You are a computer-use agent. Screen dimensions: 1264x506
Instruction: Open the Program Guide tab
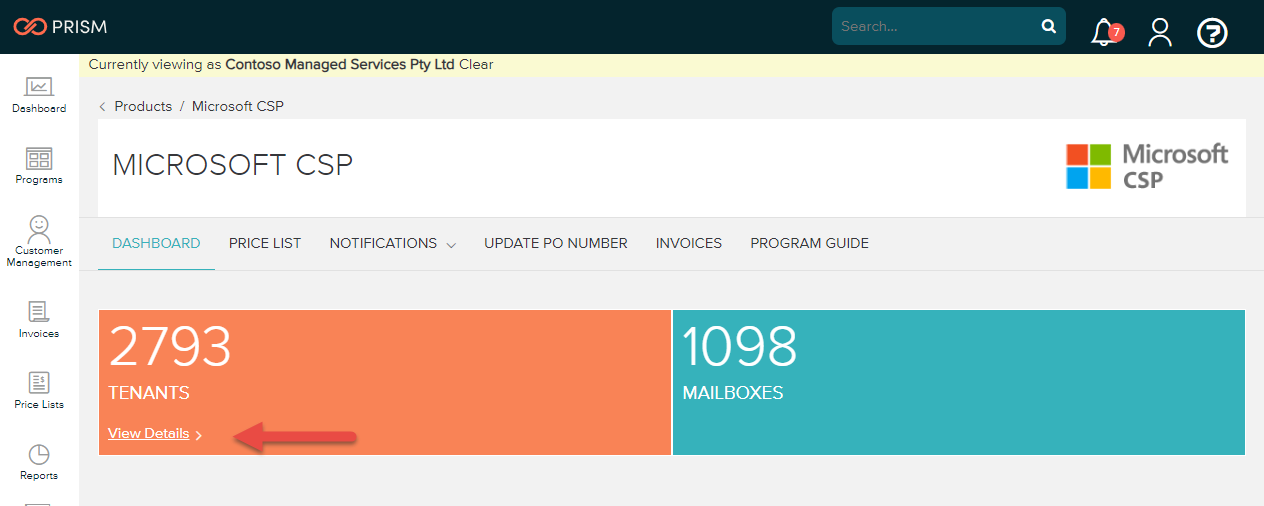(x=809, y=243)
